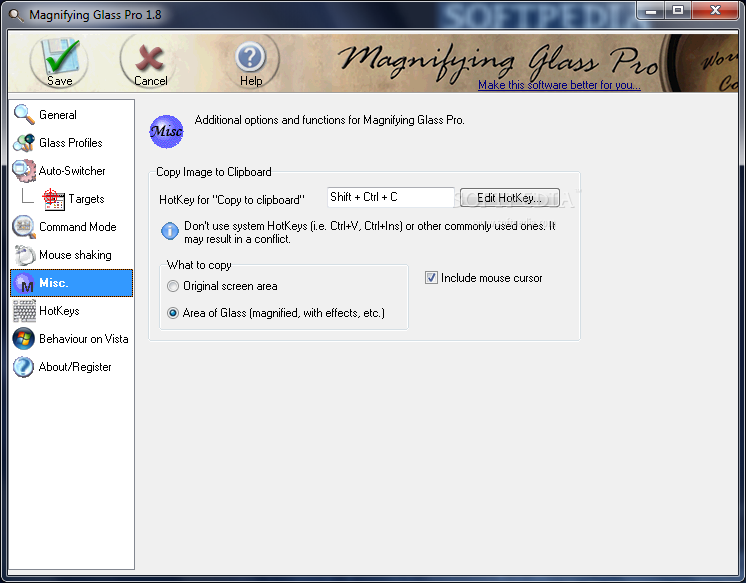The height and width of the screenshot is (583, 746).
Task: Click the blue info icon near hotkey warning
Action: coord(170,231)
